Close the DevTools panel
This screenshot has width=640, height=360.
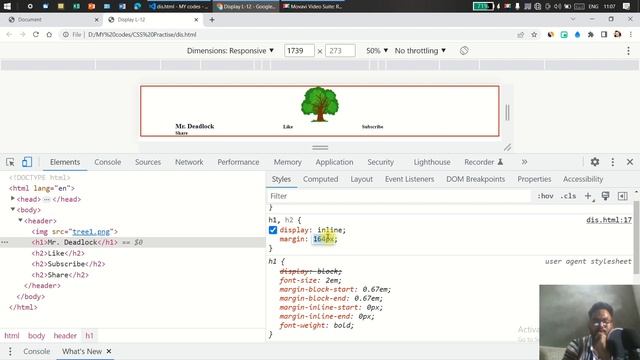pos(630,162)
